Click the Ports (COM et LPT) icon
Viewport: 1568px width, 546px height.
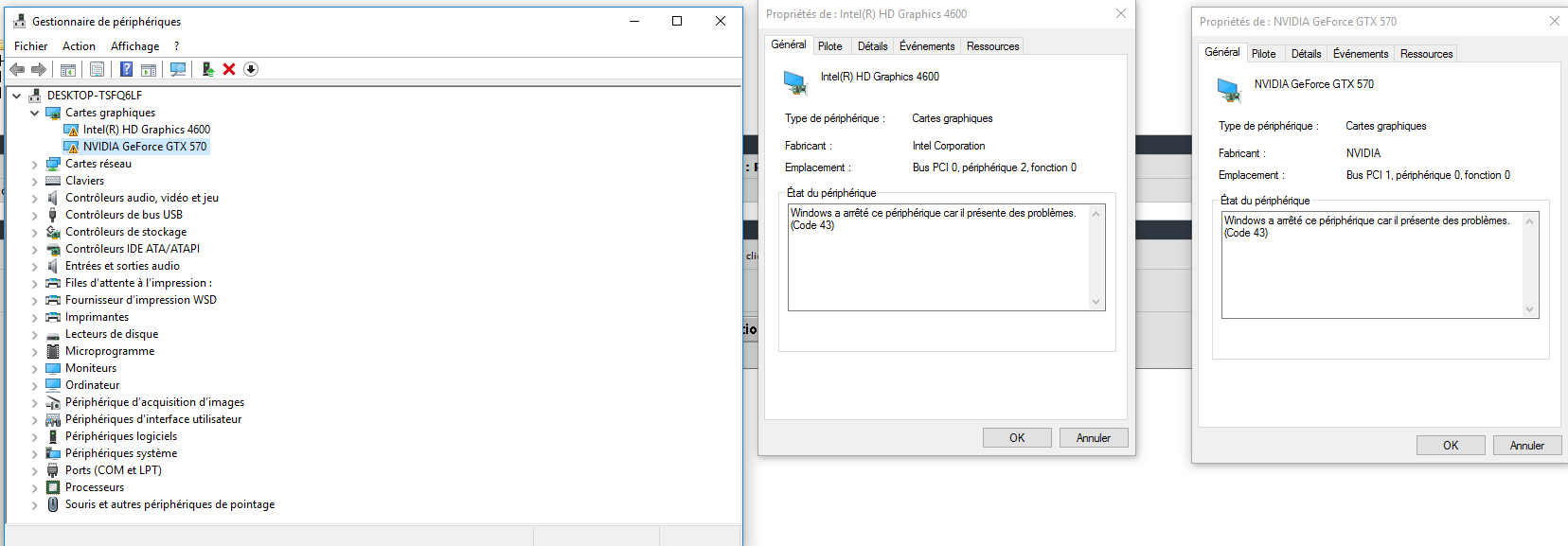point(53,470)
